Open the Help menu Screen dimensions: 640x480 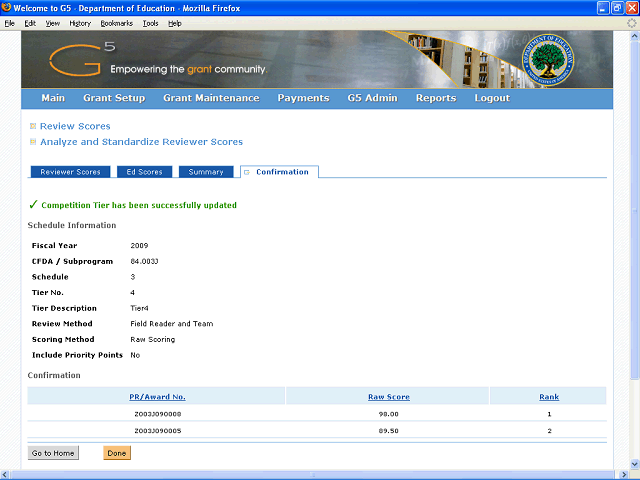175,23
